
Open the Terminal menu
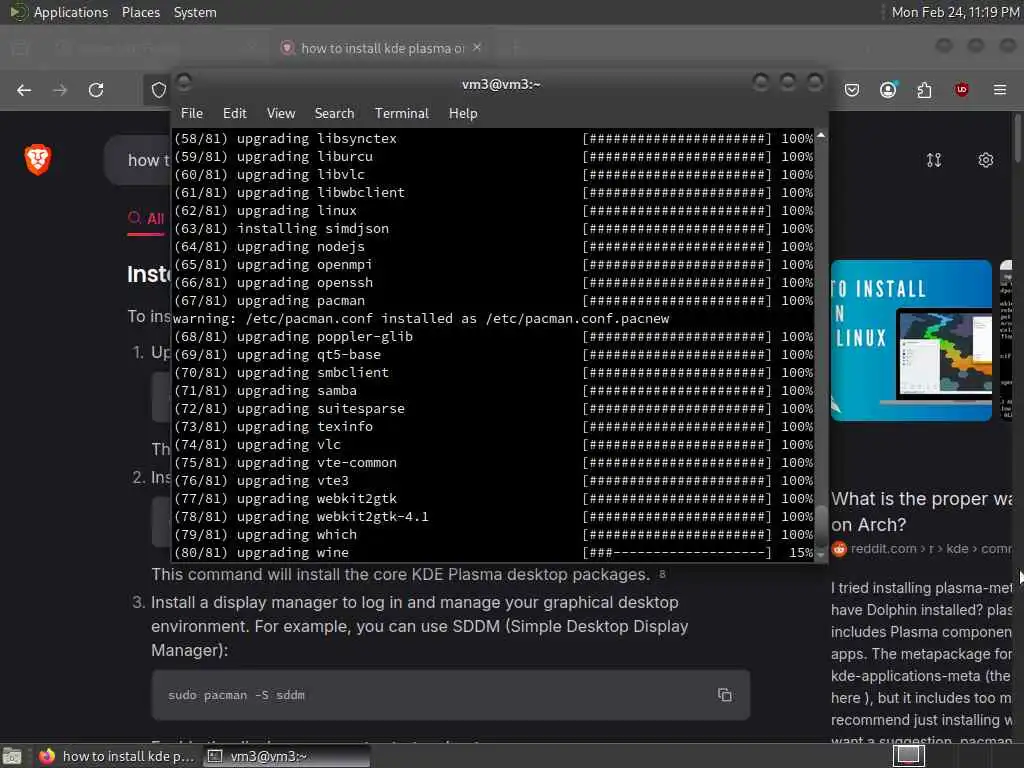point(402,114)
